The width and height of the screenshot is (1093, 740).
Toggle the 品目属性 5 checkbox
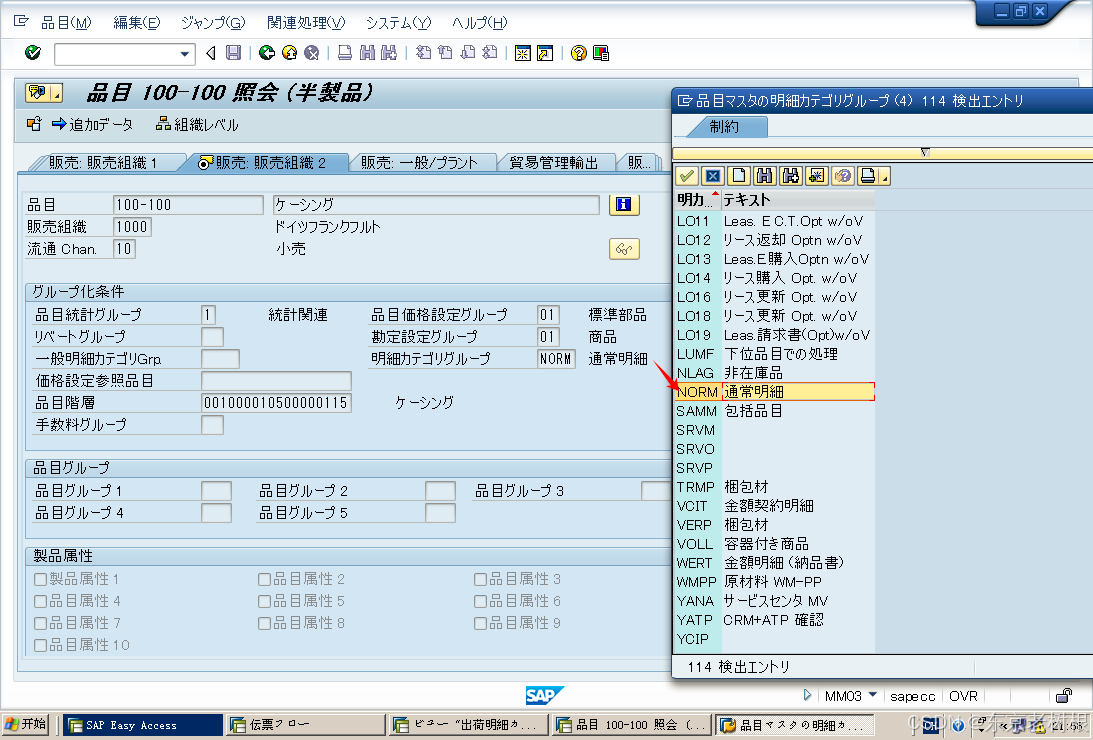(264, 601)
